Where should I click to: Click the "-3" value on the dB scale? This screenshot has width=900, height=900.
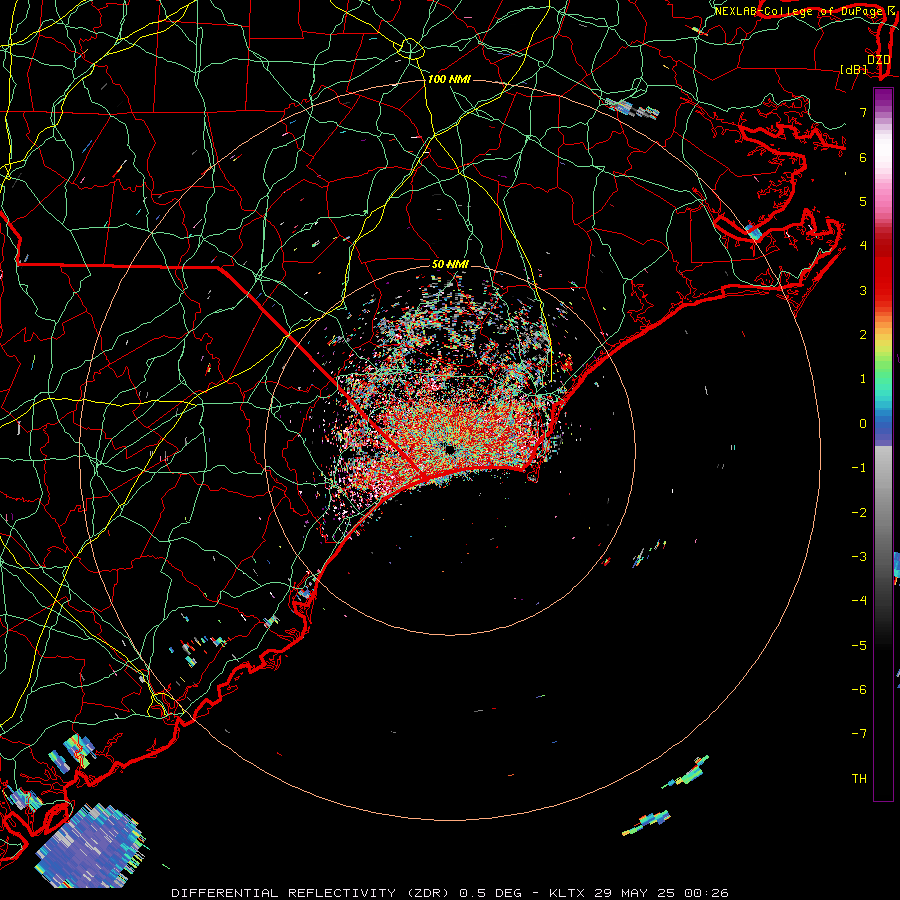click(859, 557)
